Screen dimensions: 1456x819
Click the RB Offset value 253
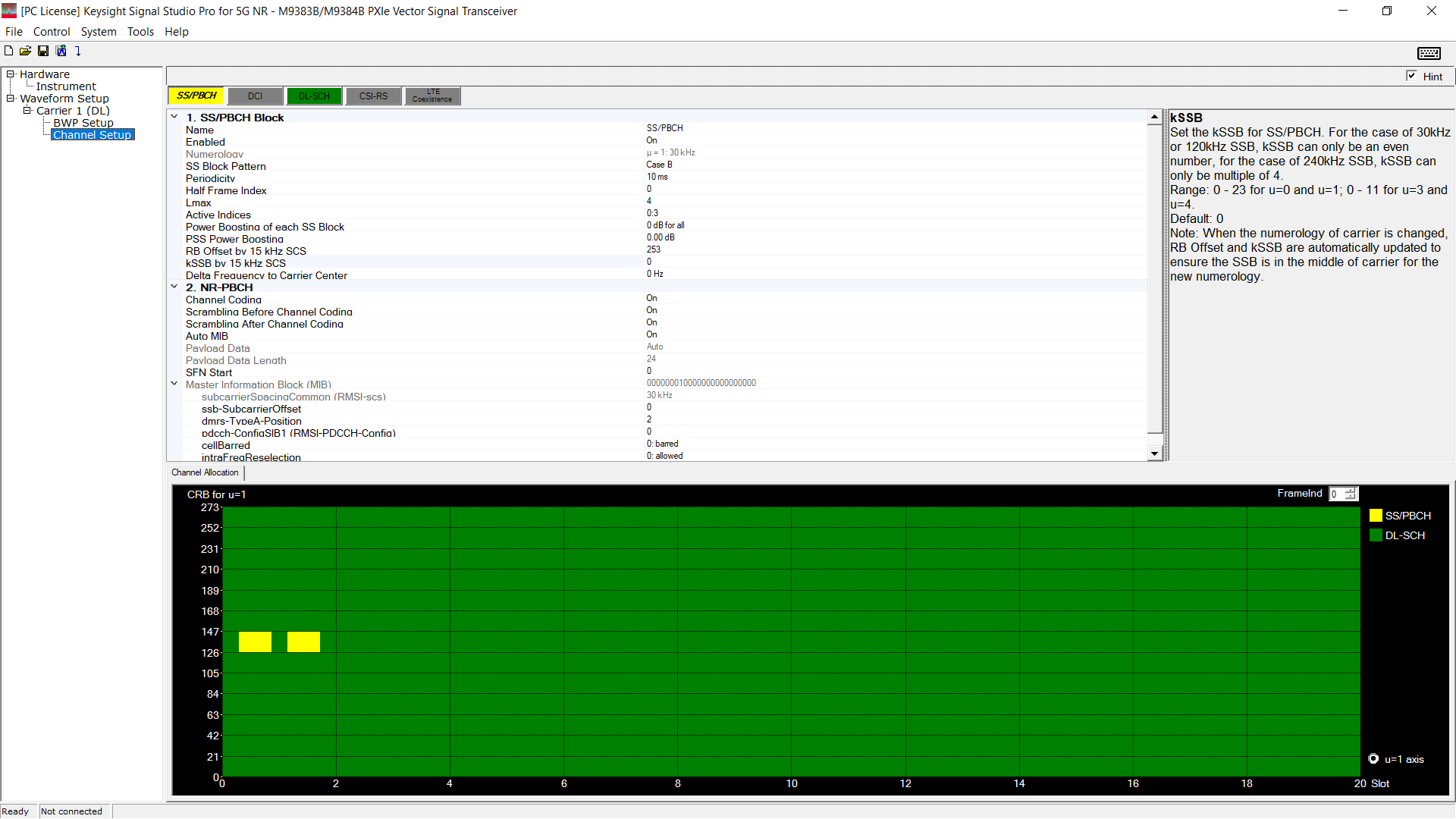[x=653, y=249]
